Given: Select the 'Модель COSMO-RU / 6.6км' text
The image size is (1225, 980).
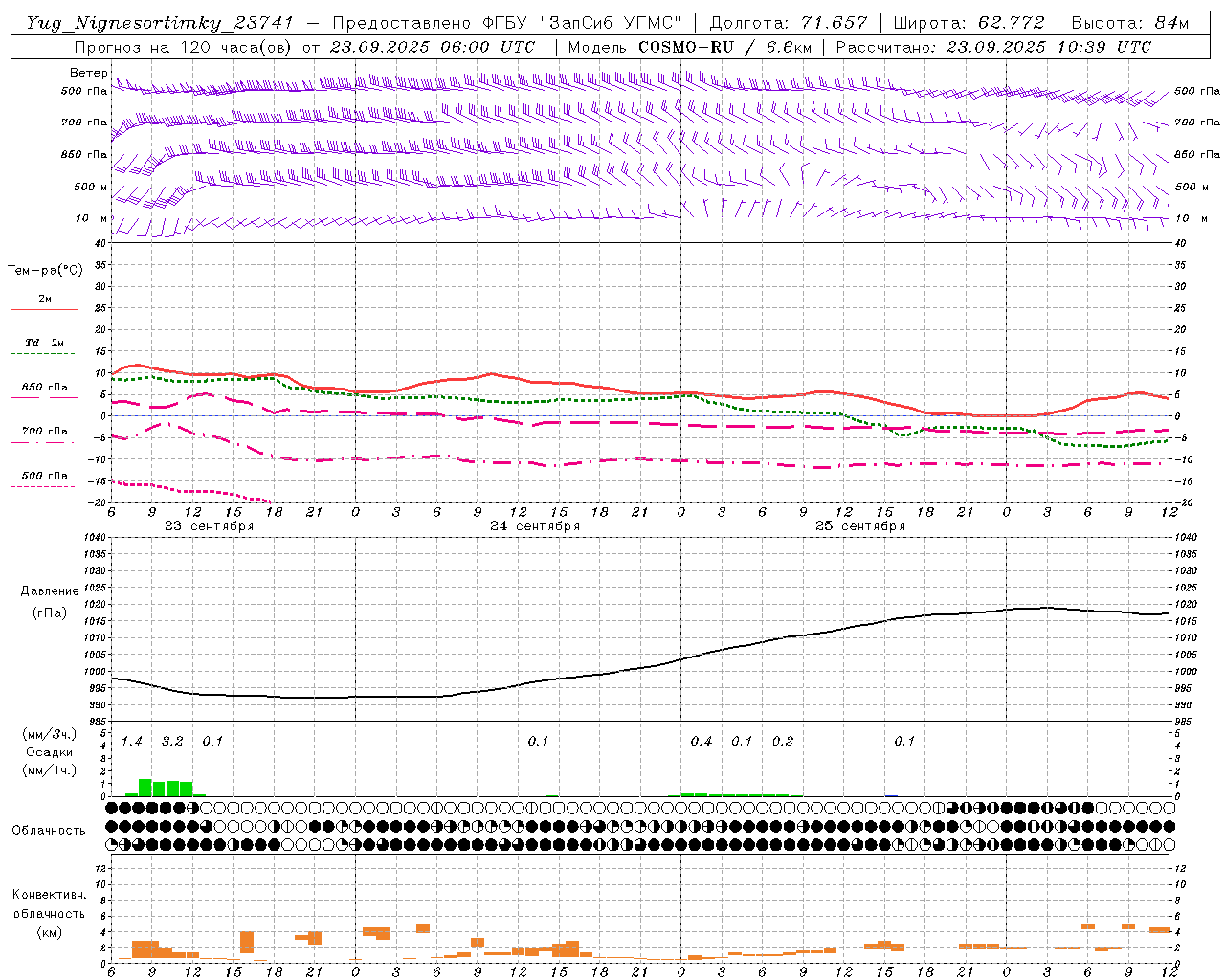Looking at the screenshot, I should coord(690,47).
